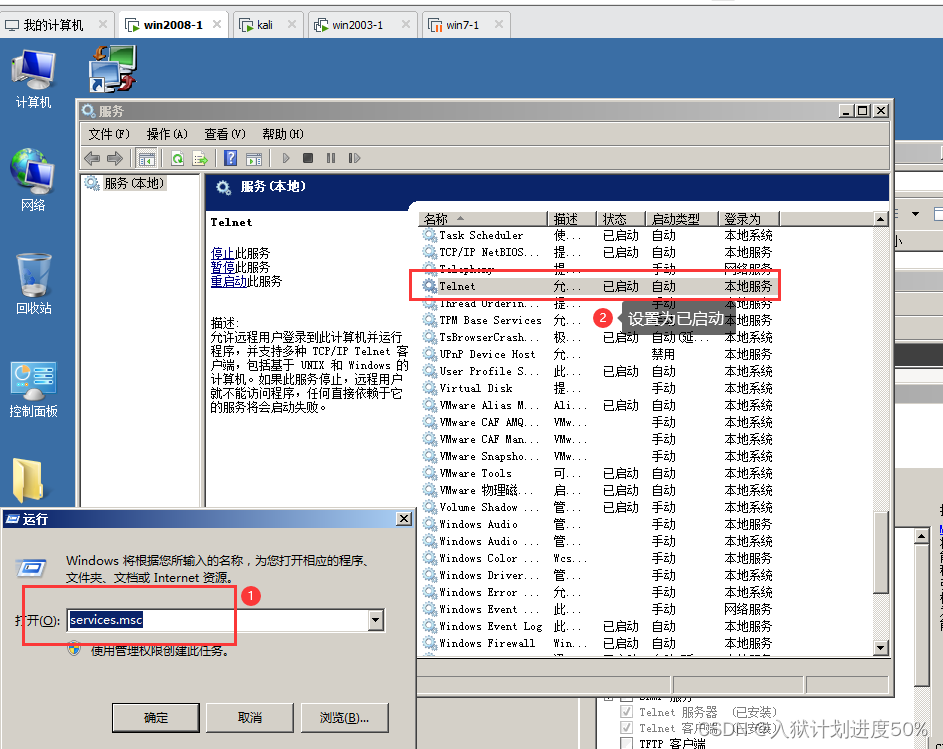Click the Back arrow in Services toolbar

[x=92, y=158]
